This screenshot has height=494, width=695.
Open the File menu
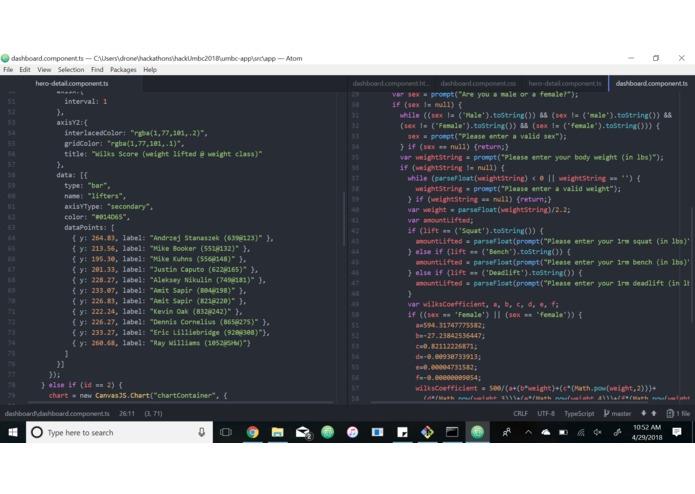tap(8, 70)
